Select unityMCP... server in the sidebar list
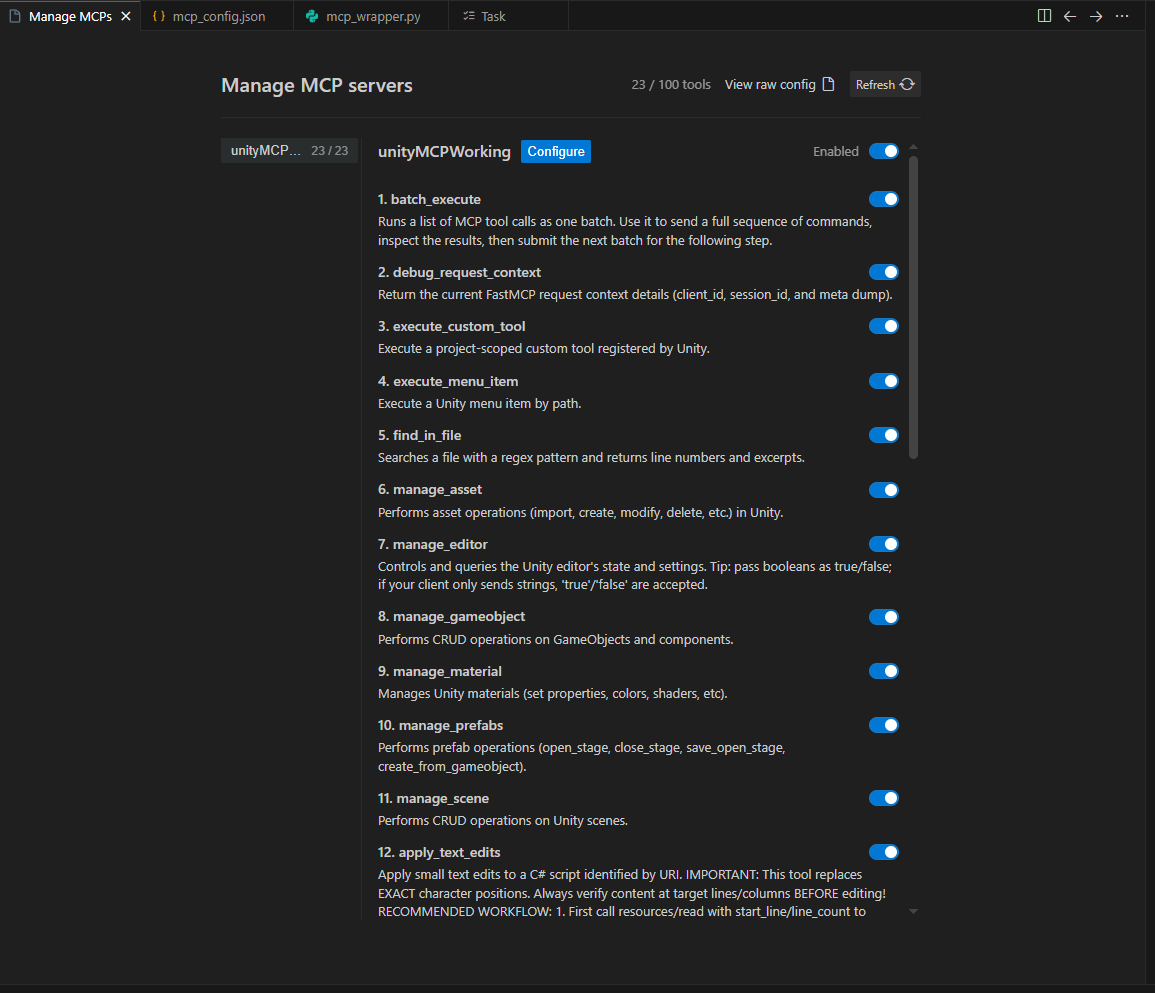The width and height of the screenshot is (1155, 993). coord(289,150)
